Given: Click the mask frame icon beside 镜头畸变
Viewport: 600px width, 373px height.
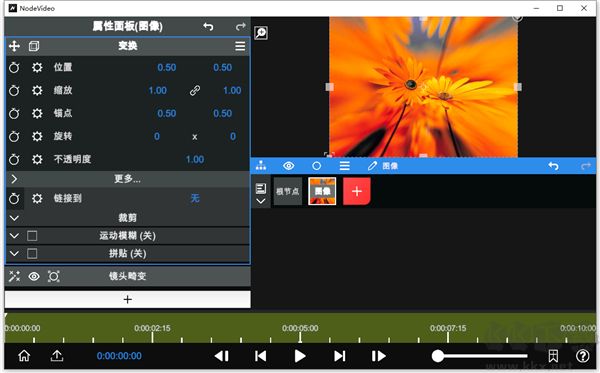Looking at the screenshot, I should click(x=54, y=276).
